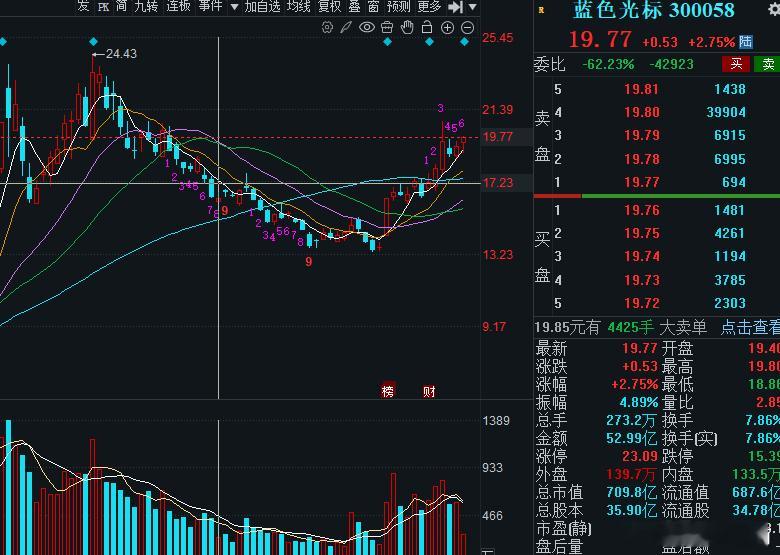Click the stock name 蓝色光标 300058
Viewport: 780px width, 555px height.
pyautogui.click(x=653, y=10)
